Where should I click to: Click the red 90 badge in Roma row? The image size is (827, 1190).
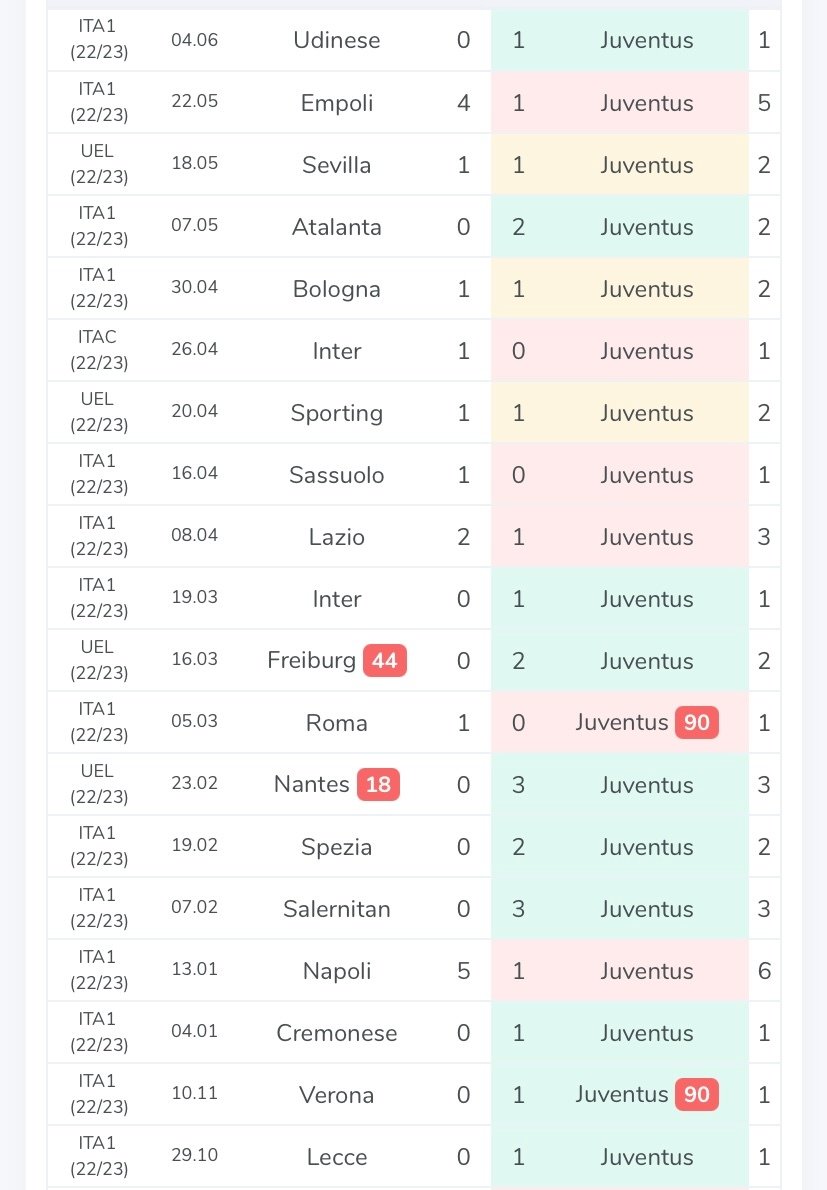coord(696,723)
